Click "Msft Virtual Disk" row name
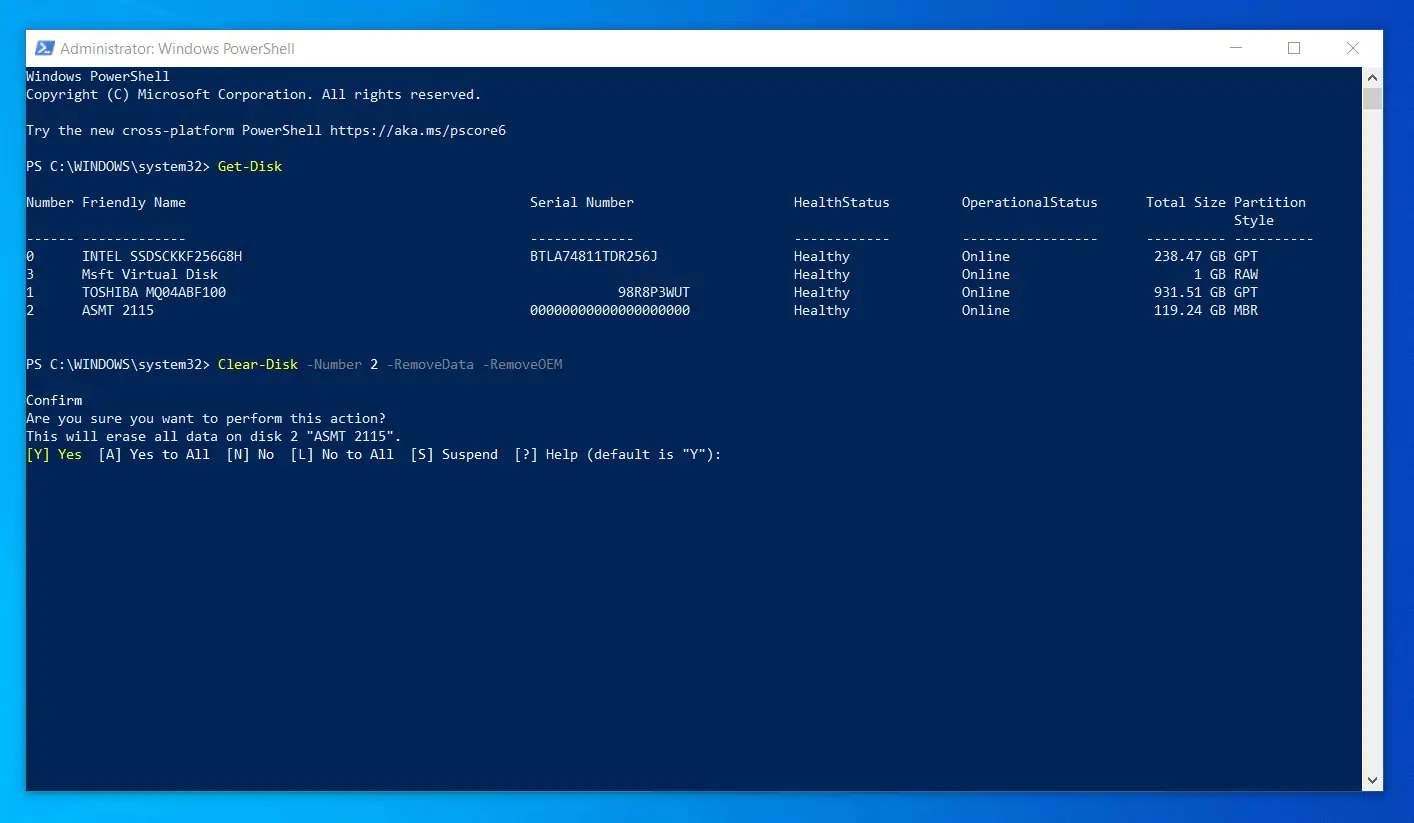 [x=150, y=274]
